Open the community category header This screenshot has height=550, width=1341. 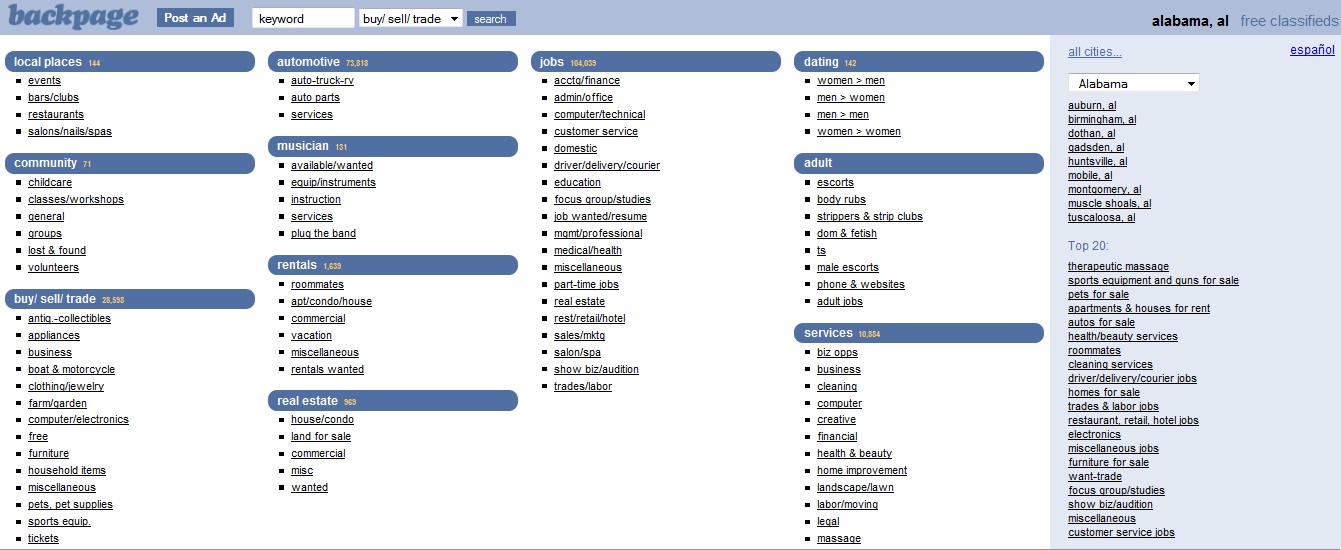tap(130, 163)
